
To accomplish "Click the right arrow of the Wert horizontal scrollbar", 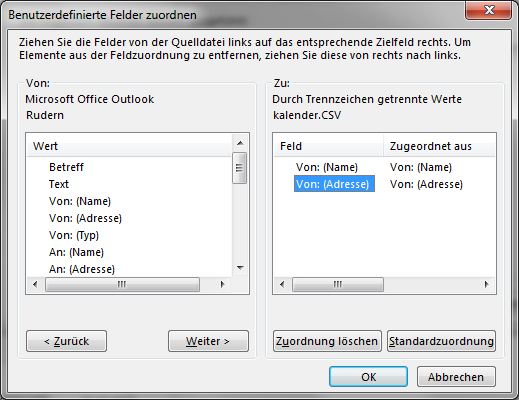I will 223,285.
